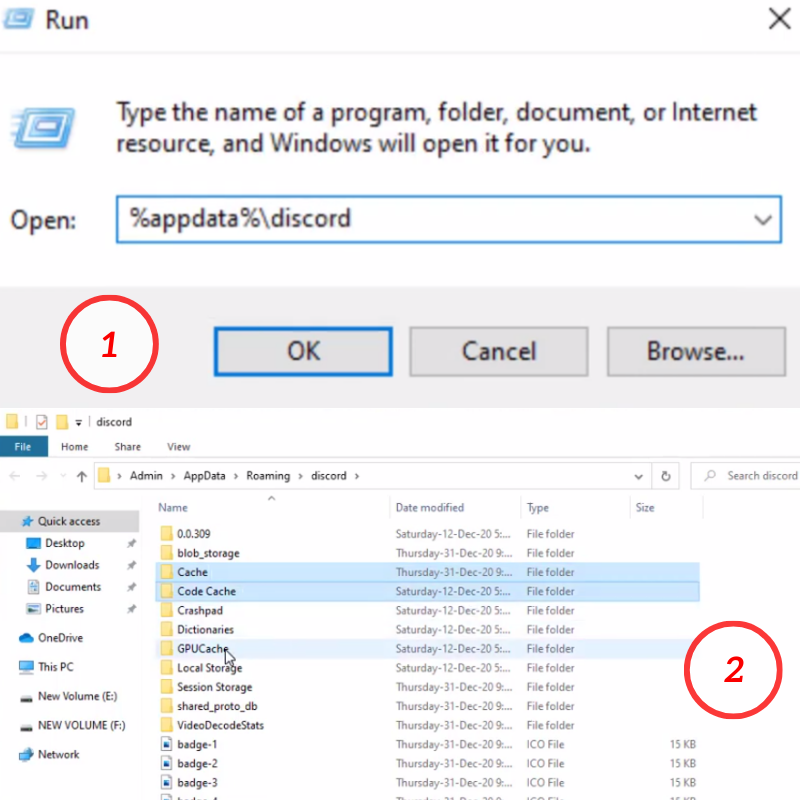Click the Open text field with %appdata%\discord
This screenshot has width=800, height=800.
[x=448, y=219]
